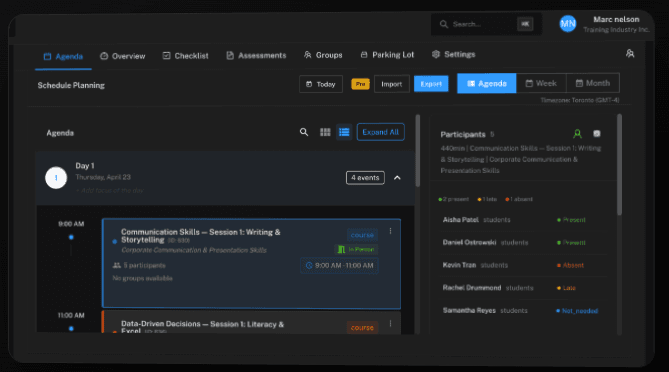The height and width of the screenshot is (372, 669).
Task: Click the 9:00 AM timeline marker
Action: click(71, 237)
